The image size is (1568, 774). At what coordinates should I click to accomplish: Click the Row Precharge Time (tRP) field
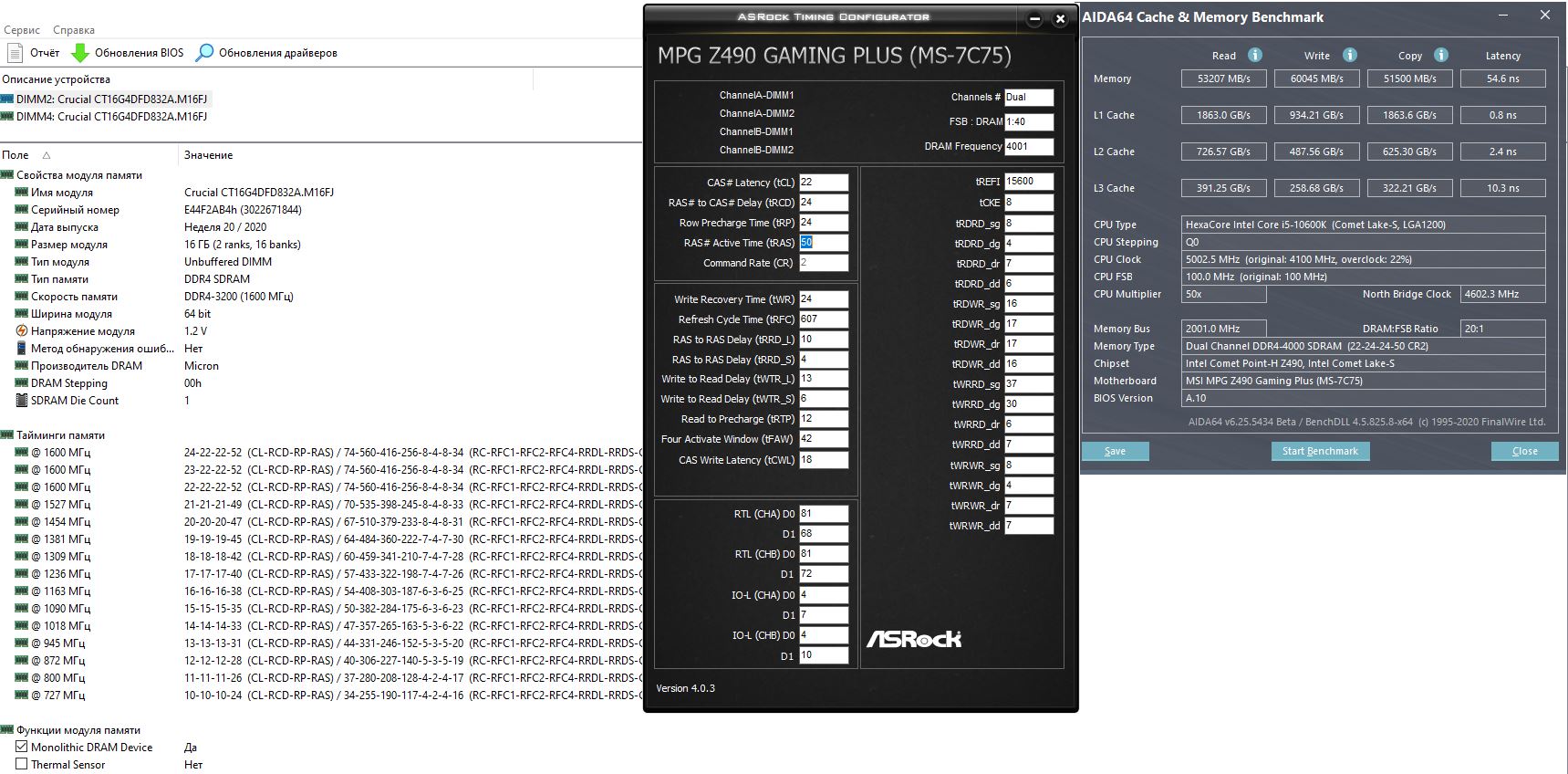[824, 223]
